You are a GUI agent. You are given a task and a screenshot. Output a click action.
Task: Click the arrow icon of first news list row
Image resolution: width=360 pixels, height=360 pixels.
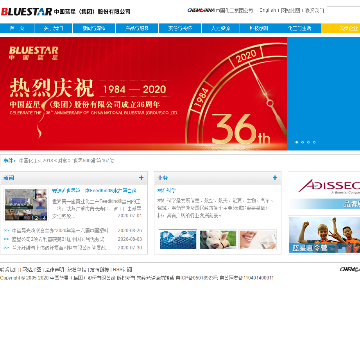[x=6, y=230]
